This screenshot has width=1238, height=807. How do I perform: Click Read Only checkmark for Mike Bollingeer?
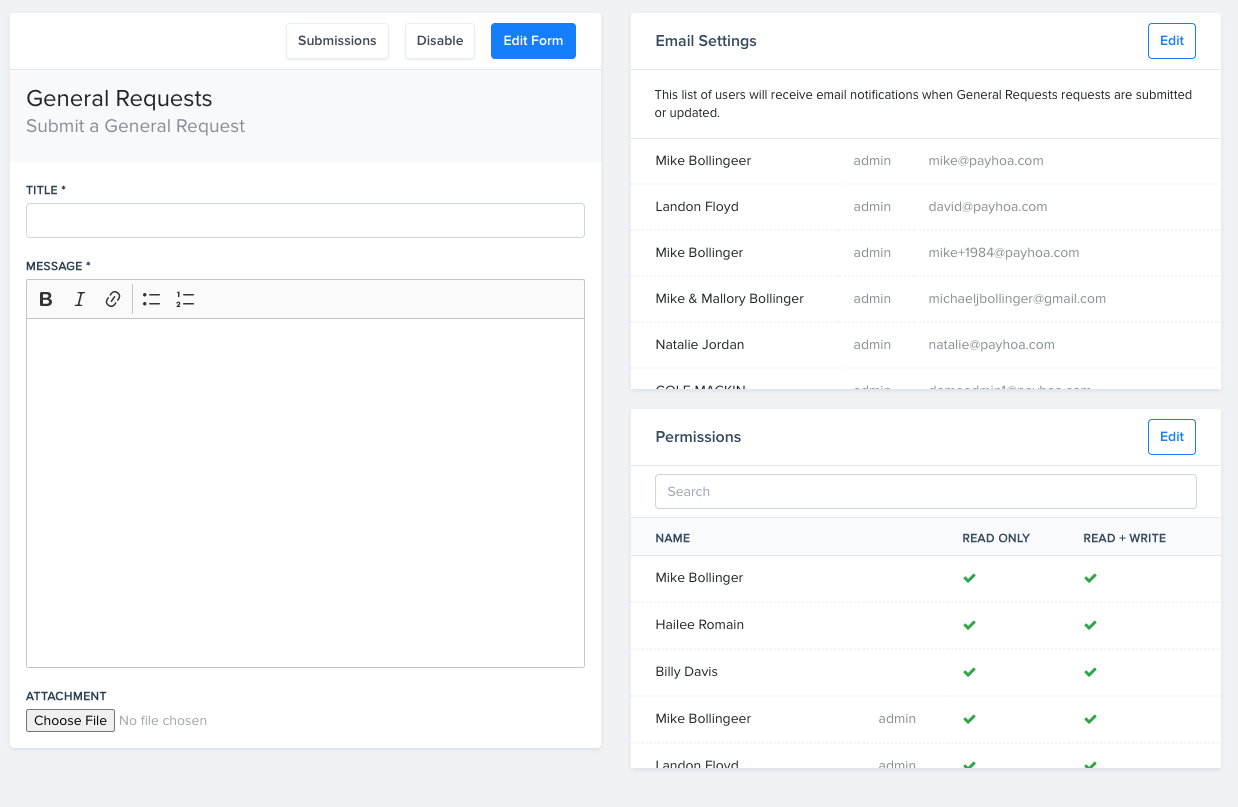[x=969, y=719]
